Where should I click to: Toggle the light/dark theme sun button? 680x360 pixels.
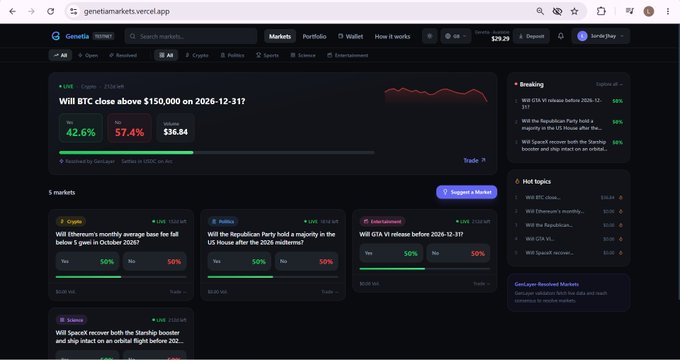click(x=430, y=36)
